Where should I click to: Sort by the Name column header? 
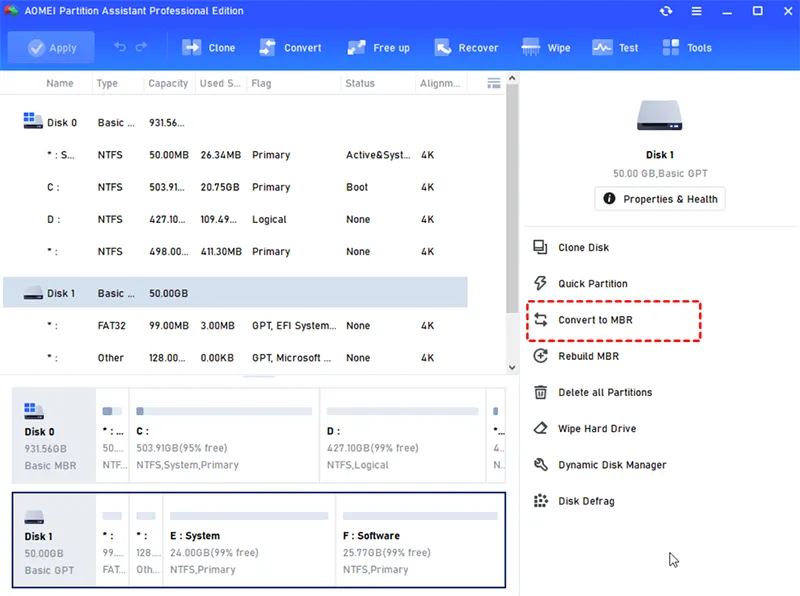click(60, 83)
